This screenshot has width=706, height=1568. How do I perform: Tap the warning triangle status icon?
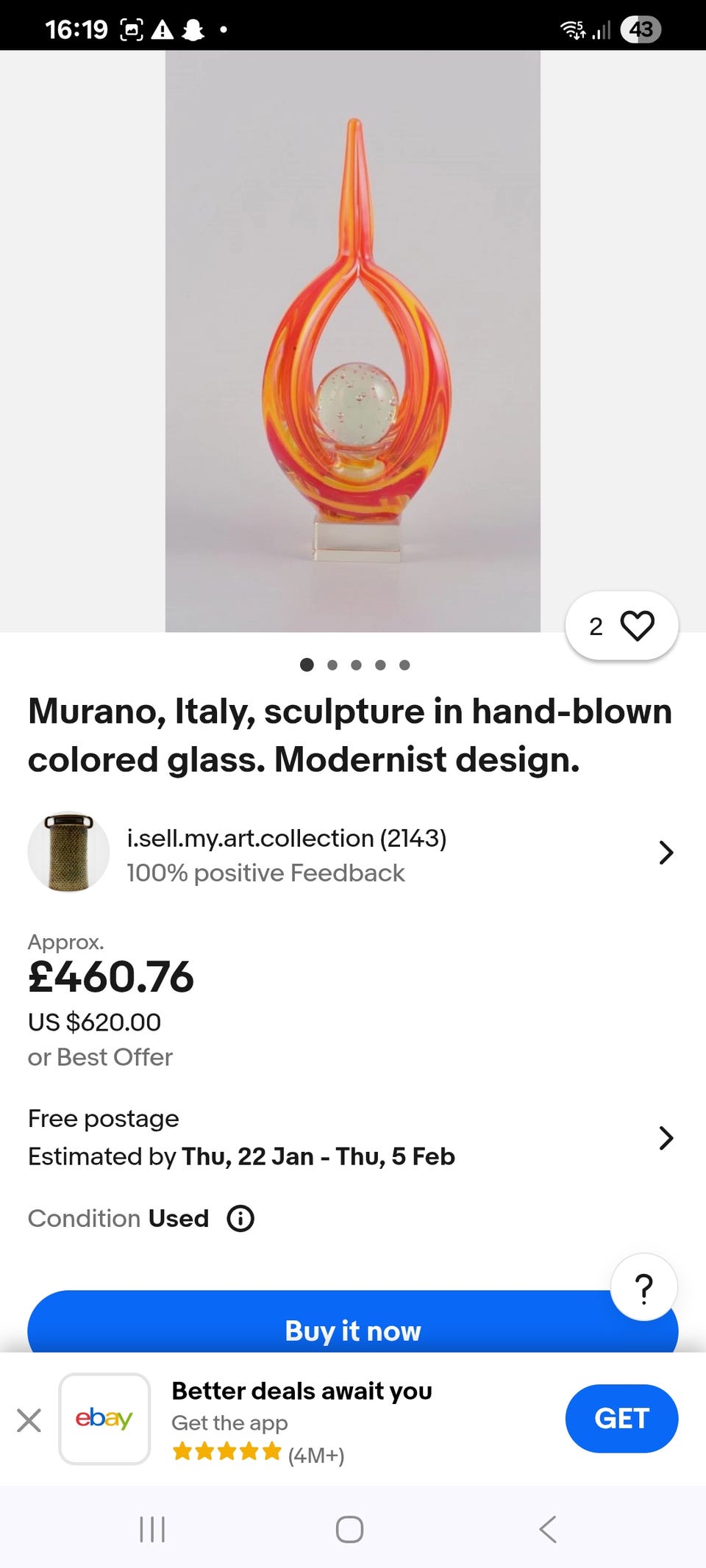click(162, 30)
